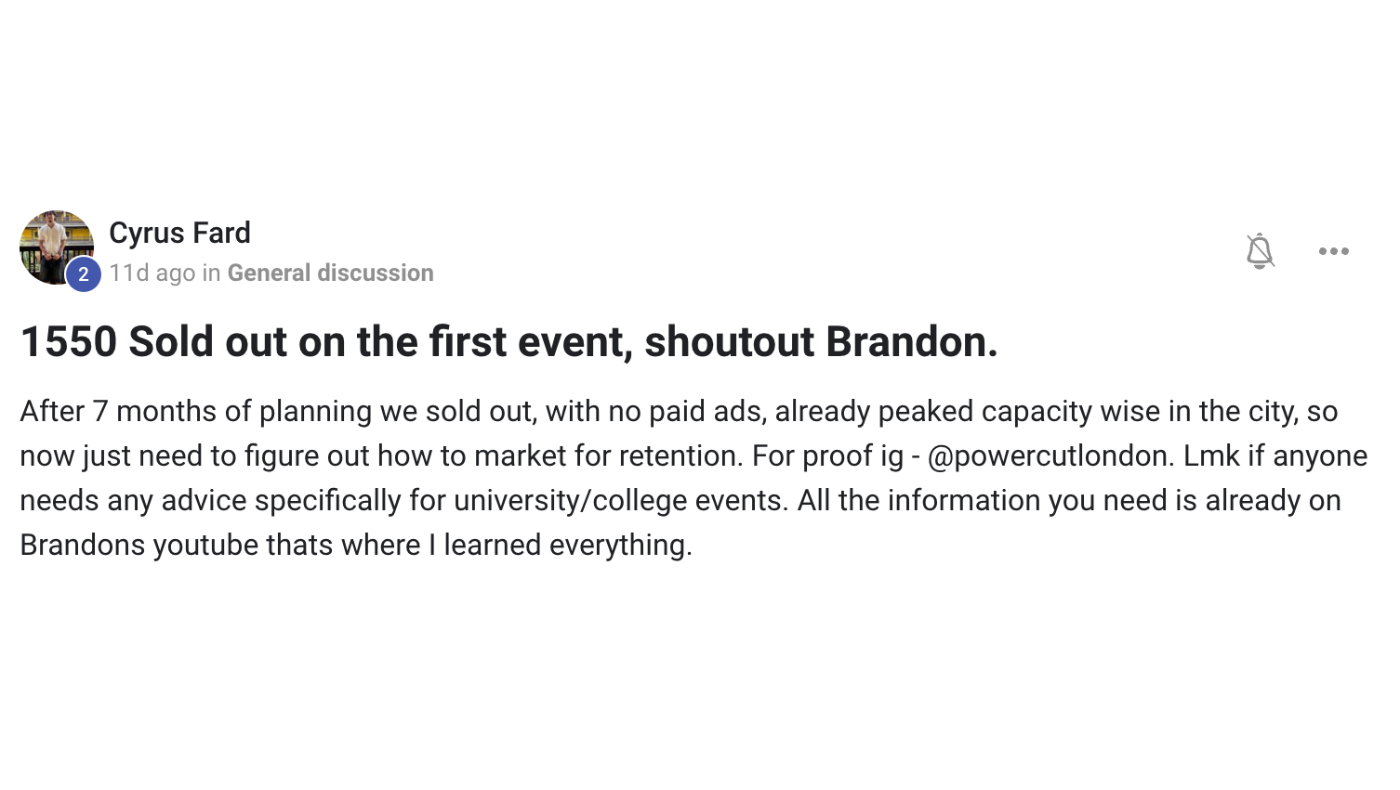The width and height of the screenshot is (1400, 790).
Task: Click the level 2 badge on the avatar
Action: [x=83, y=274]
